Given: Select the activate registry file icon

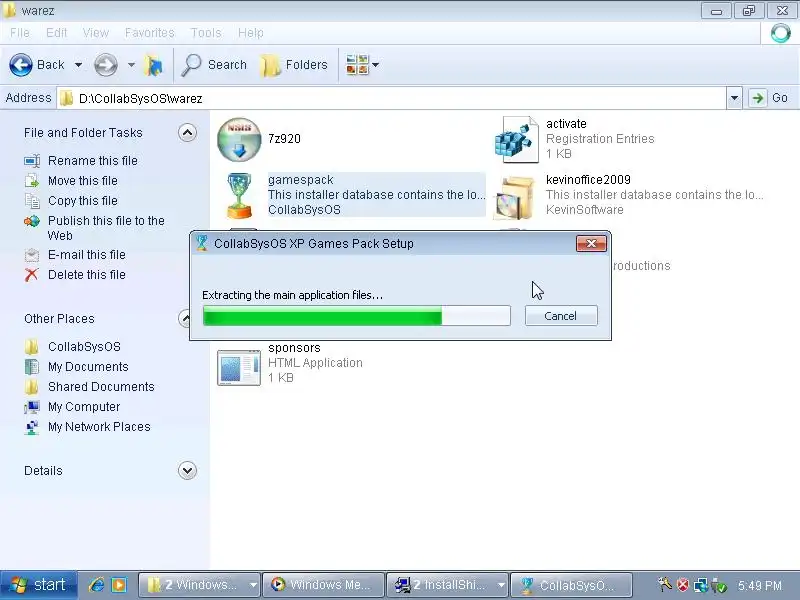Looking at the screenshot, I should [516, 139].
